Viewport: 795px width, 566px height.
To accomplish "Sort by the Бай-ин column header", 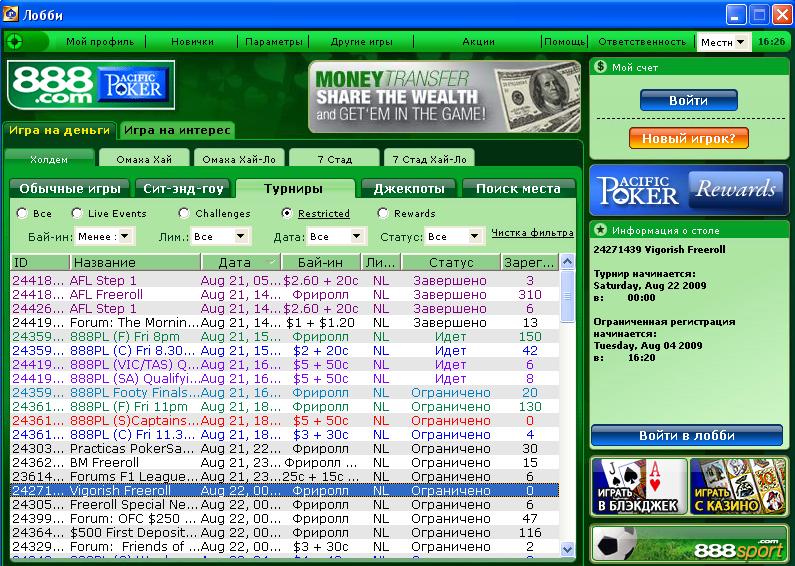I will pyautogui.click(x=320, y=262).
